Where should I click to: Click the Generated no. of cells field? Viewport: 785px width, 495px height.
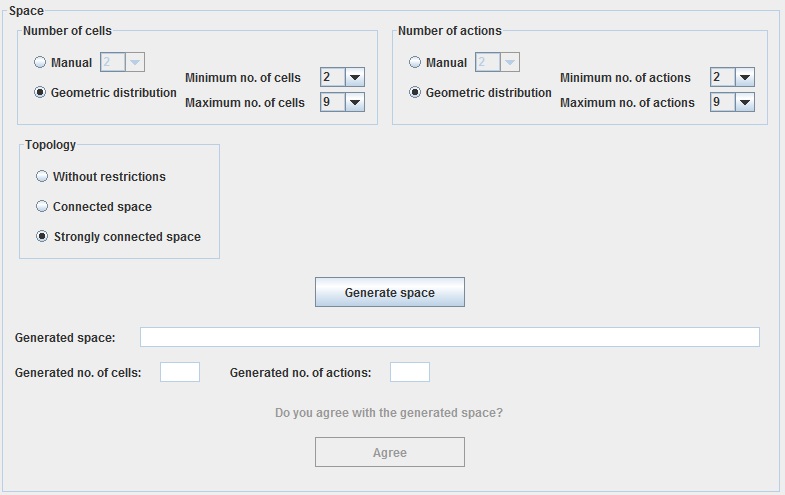(180, 372)
